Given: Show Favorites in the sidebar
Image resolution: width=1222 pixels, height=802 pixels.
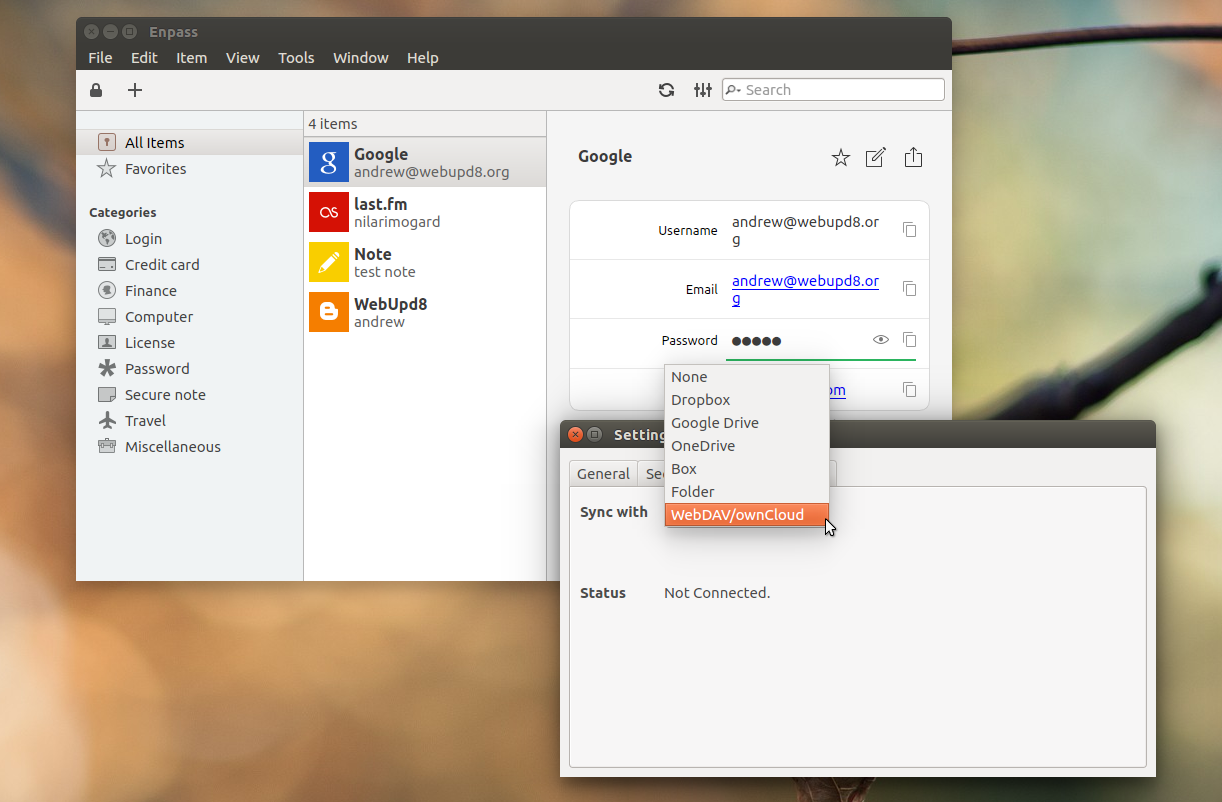Looking at the screenshot, I should [190, 169].
